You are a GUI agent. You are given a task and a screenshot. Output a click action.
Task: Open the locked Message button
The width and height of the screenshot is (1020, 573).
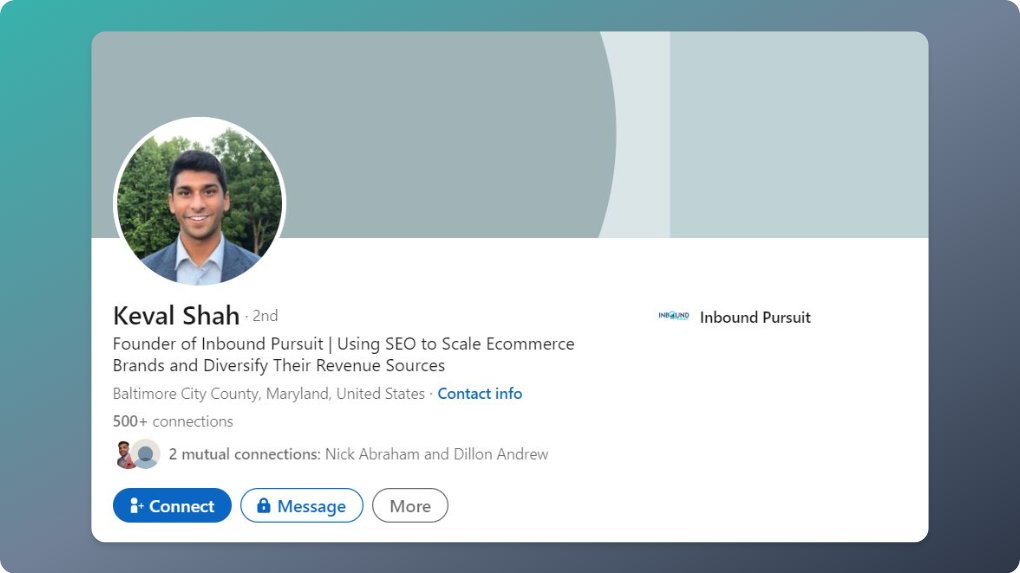tap(302, 505)
